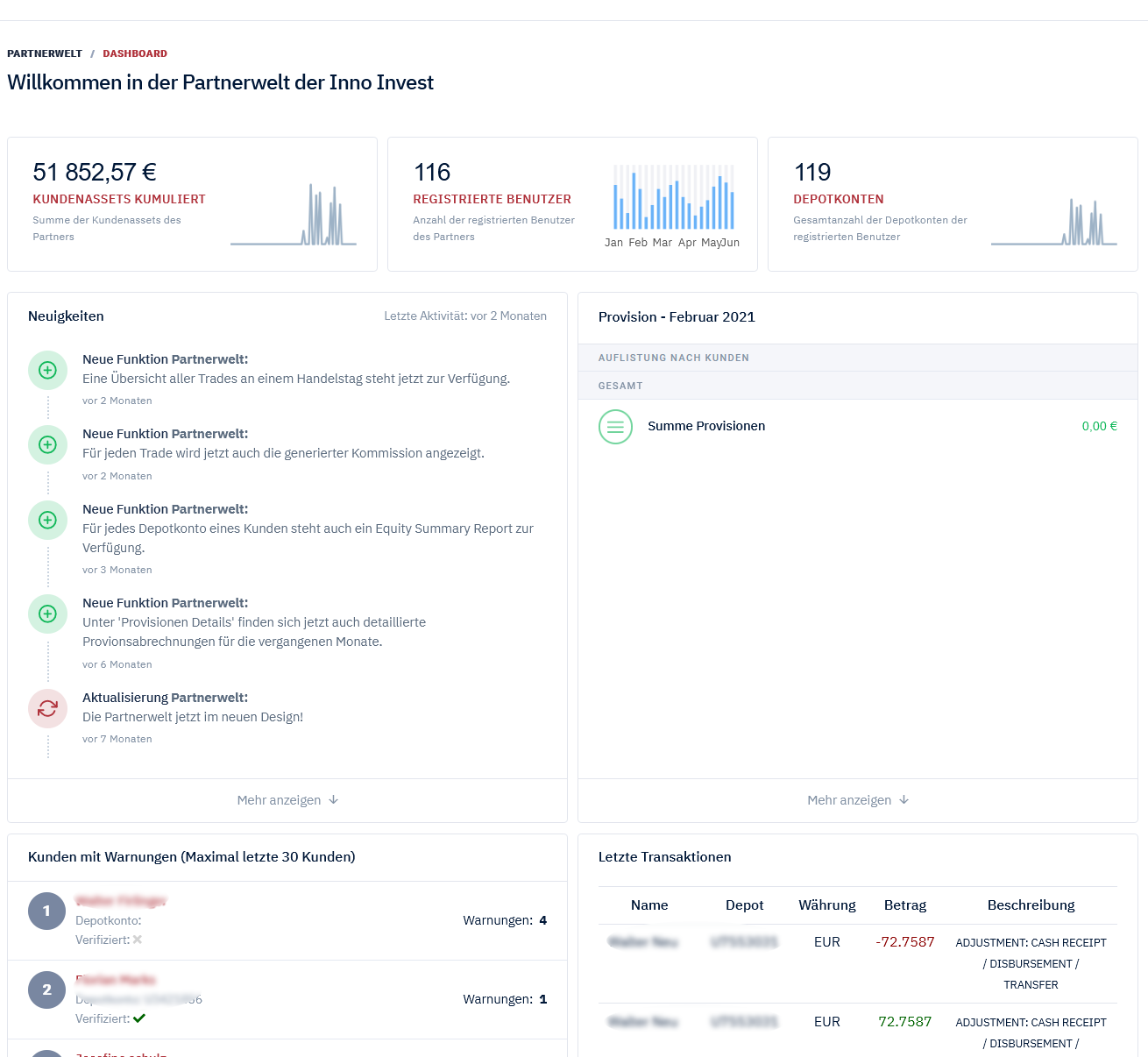Image resolution: width=1148 pixels, height=1057 pixels.
Task: Click the green 72.7587 transaction amount
Action: [905, 1022]
